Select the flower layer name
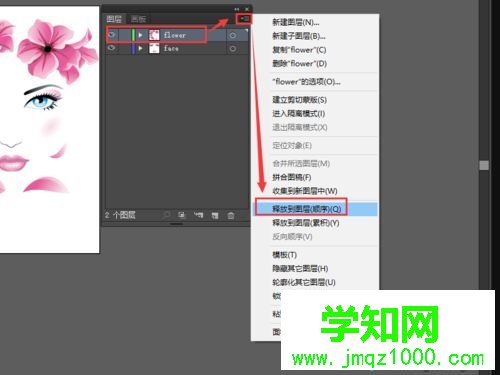The height and width of the screenshot is (375, 500). (174, 35)
